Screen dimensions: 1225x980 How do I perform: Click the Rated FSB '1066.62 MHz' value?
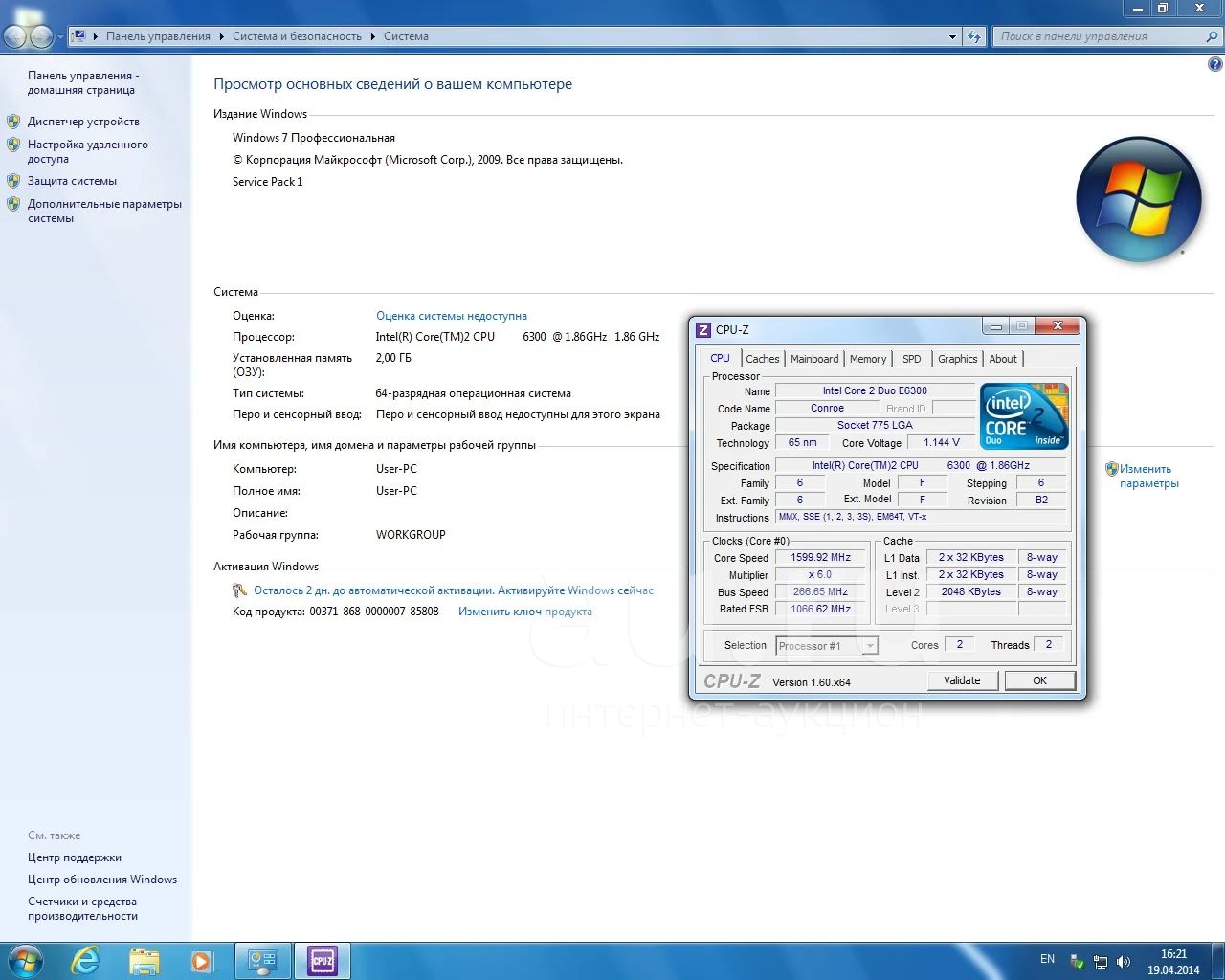tap(820, 609)
